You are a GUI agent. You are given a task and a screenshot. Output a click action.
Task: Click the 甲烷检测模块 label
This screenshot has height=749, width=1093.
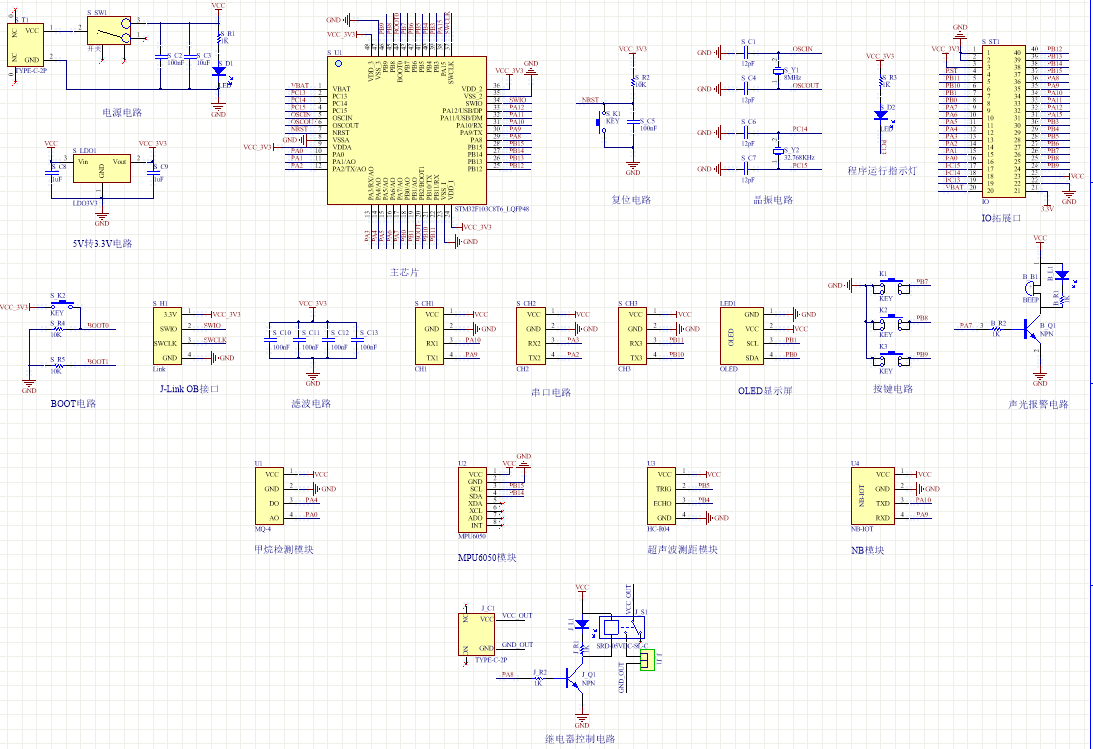tap(284, 549)
